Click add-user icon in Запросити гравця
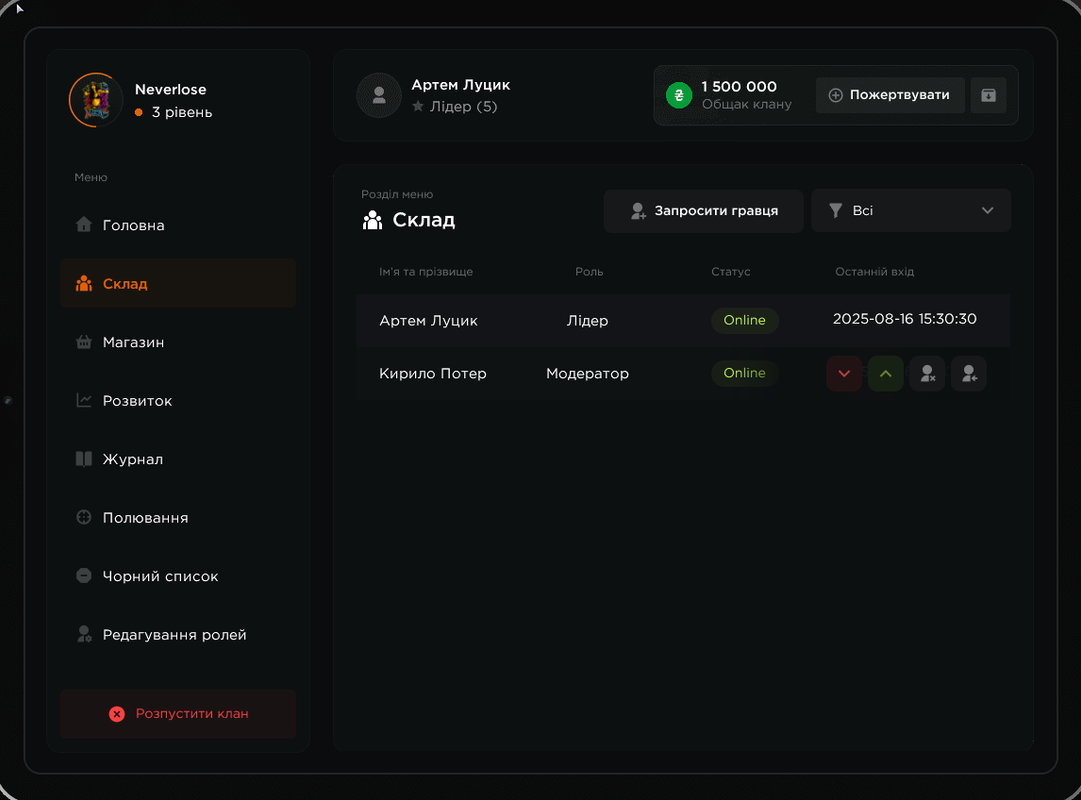This screenshot has width=1081, height=800. coord(638,211)
